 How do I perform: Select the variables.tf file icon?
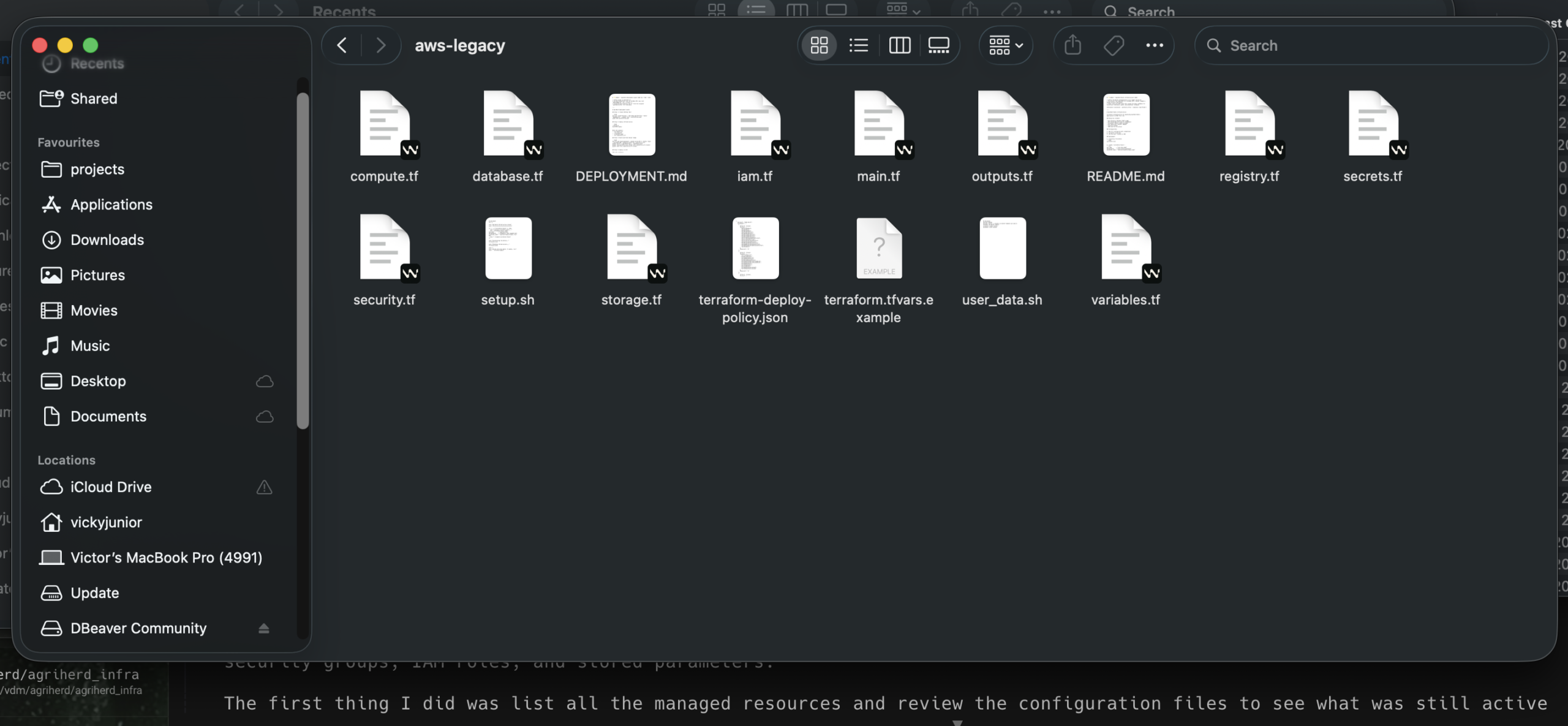coord(1126,248)
